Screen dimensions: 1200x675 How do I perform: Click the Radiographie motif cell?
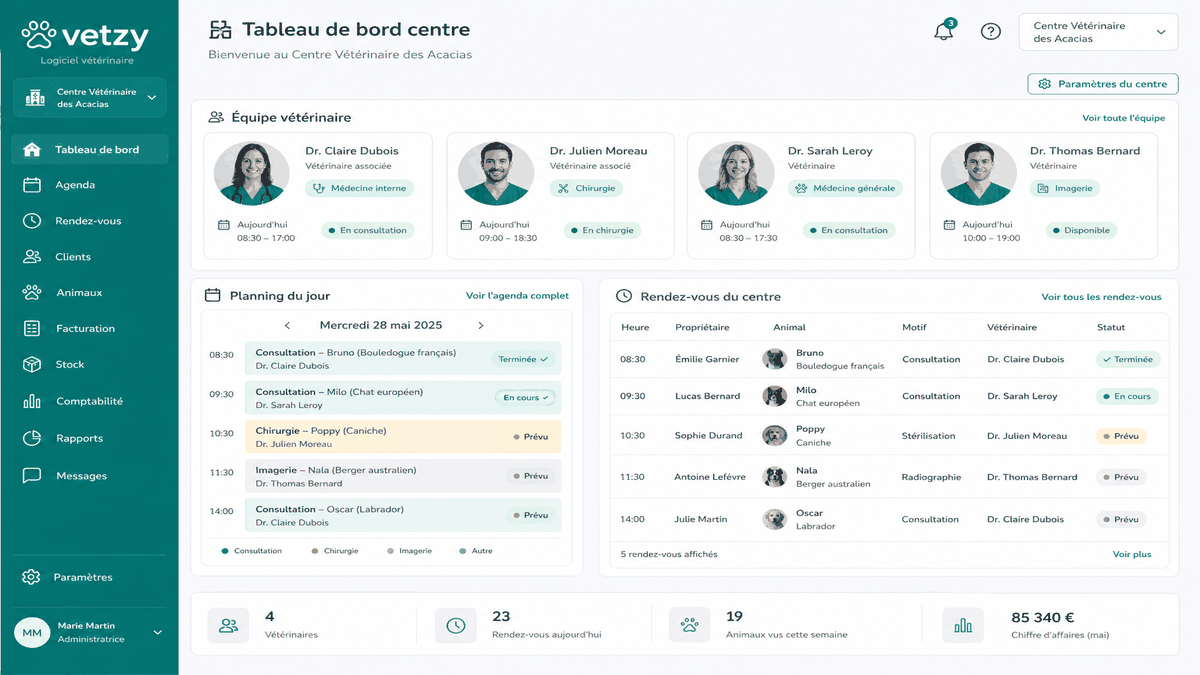[x=931, y=477]
